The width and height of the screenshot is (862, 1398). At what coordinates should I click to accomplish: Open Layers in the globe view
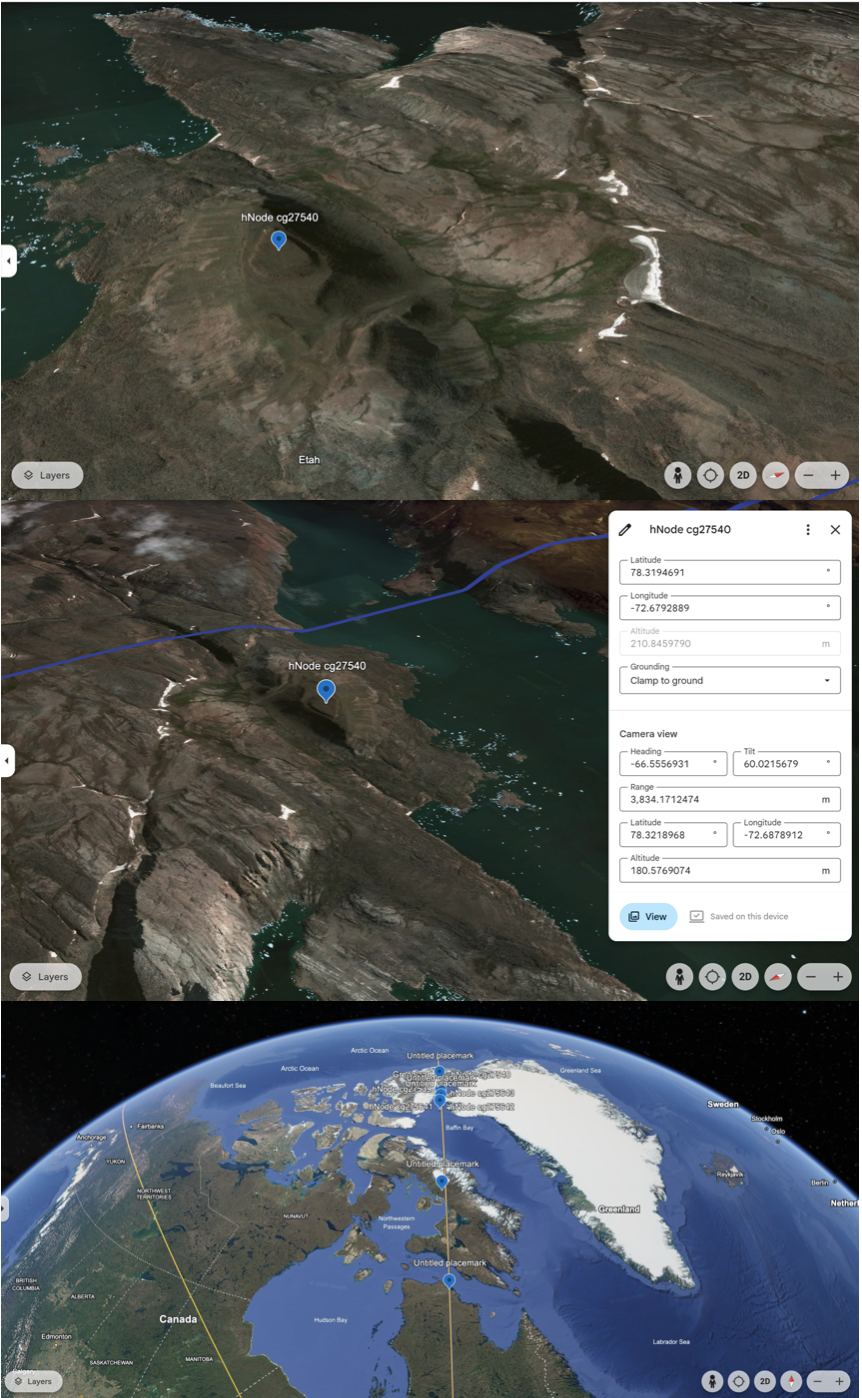33,1381
